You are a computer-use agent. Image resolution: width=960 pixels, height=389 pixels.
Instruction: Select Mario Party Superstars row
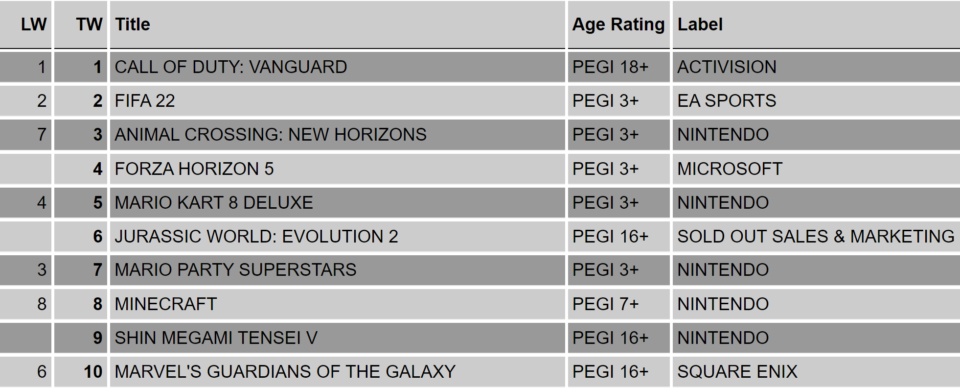coord(480,270)
